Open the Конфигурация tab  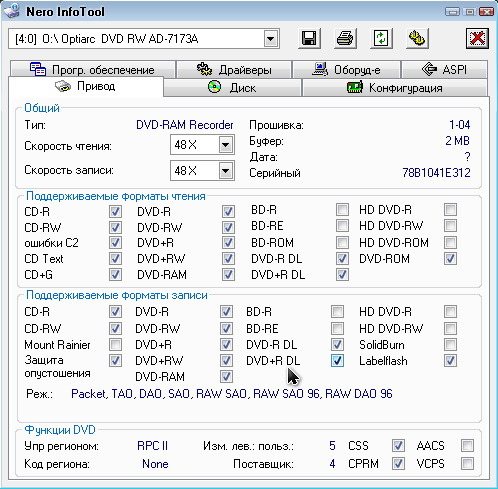[395, 88]
